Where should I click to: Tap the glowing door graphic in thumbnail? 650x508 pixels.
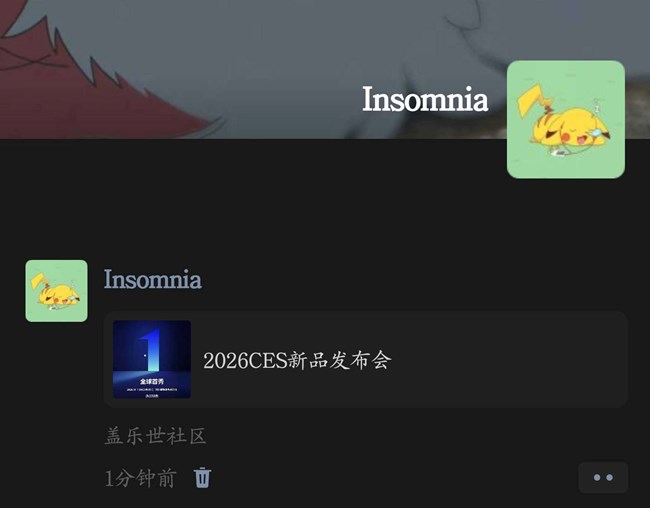click(151, 350)
